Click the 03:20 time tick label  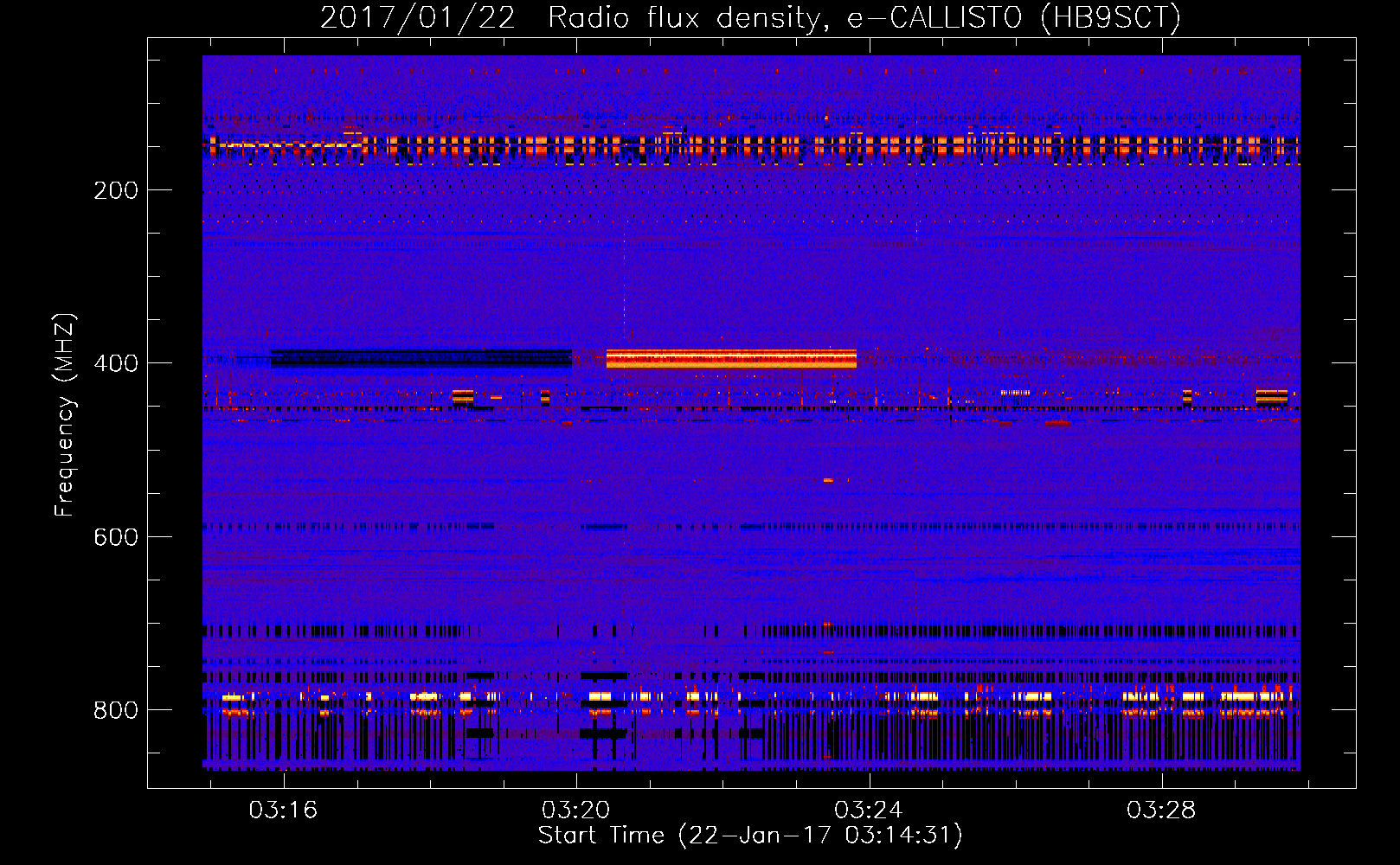point(575,811)
